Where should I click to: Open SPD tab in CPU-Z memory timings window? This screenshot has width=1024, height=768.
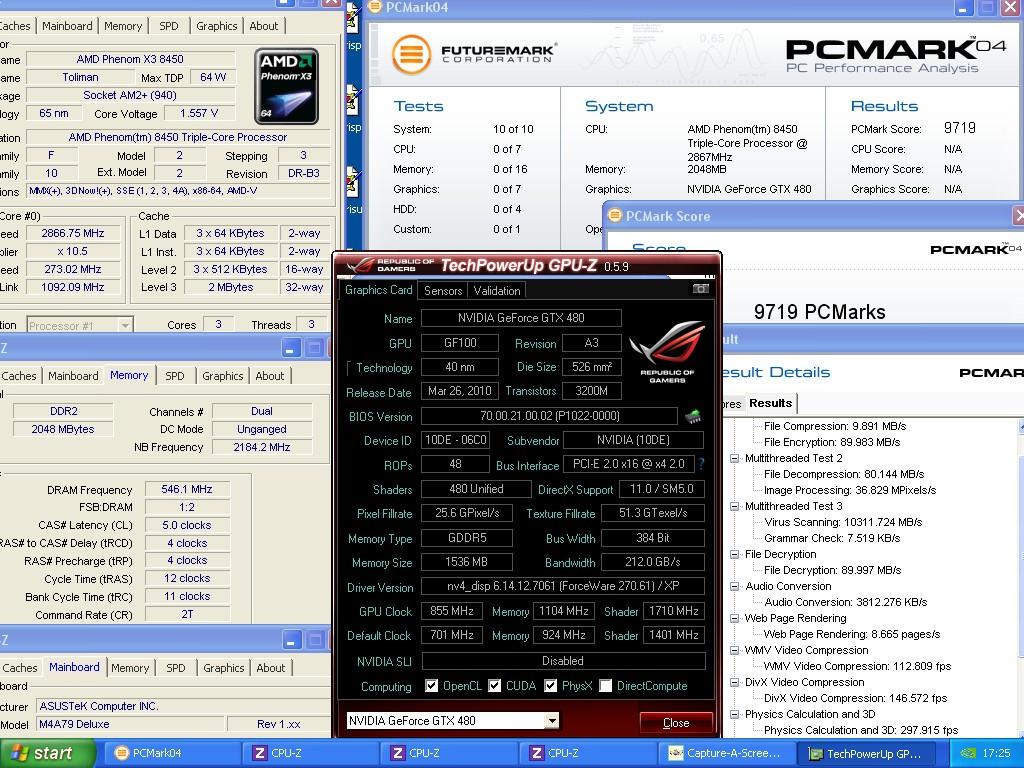174,376
